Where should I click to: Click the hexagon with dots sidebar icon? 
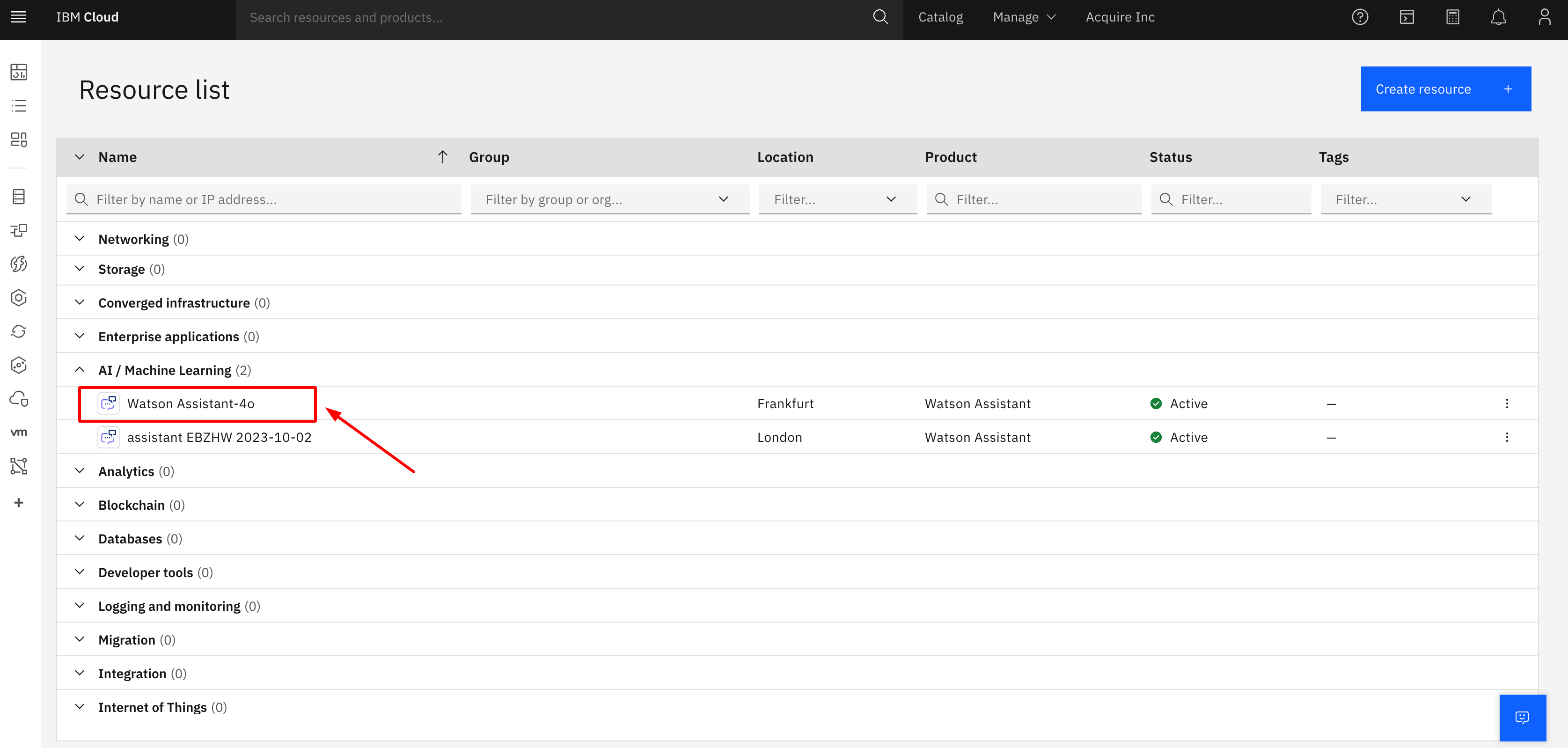[19, 365]
